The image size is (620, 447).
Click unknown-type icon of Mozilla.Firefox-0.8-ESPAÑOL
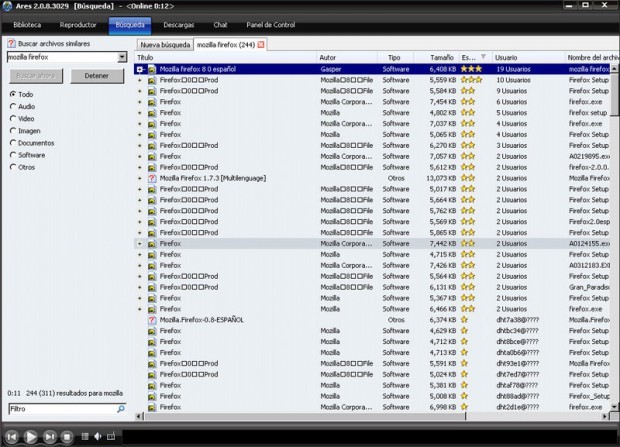[152, 320]
